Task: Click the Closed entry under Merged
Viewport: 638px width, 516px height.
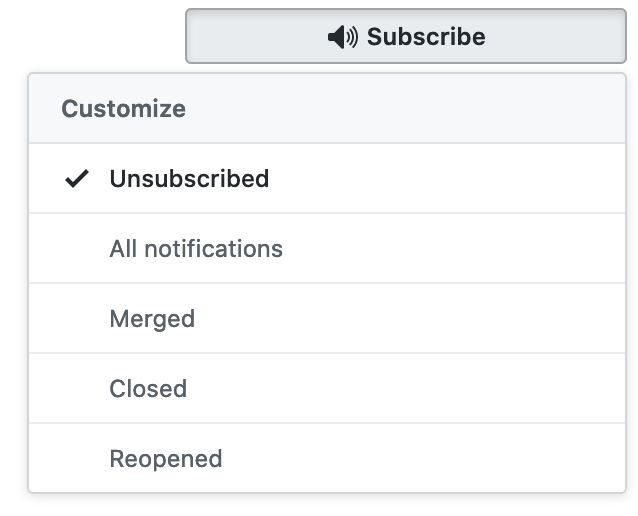Action: click(x=148, y=389)
